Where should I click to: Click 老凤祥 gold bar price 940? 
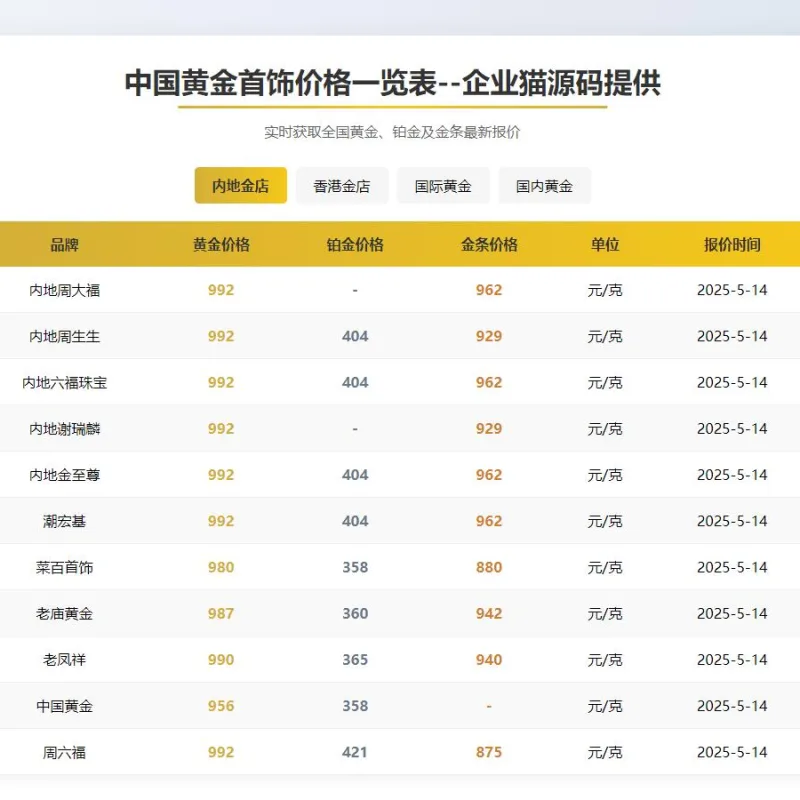(489, 660)
